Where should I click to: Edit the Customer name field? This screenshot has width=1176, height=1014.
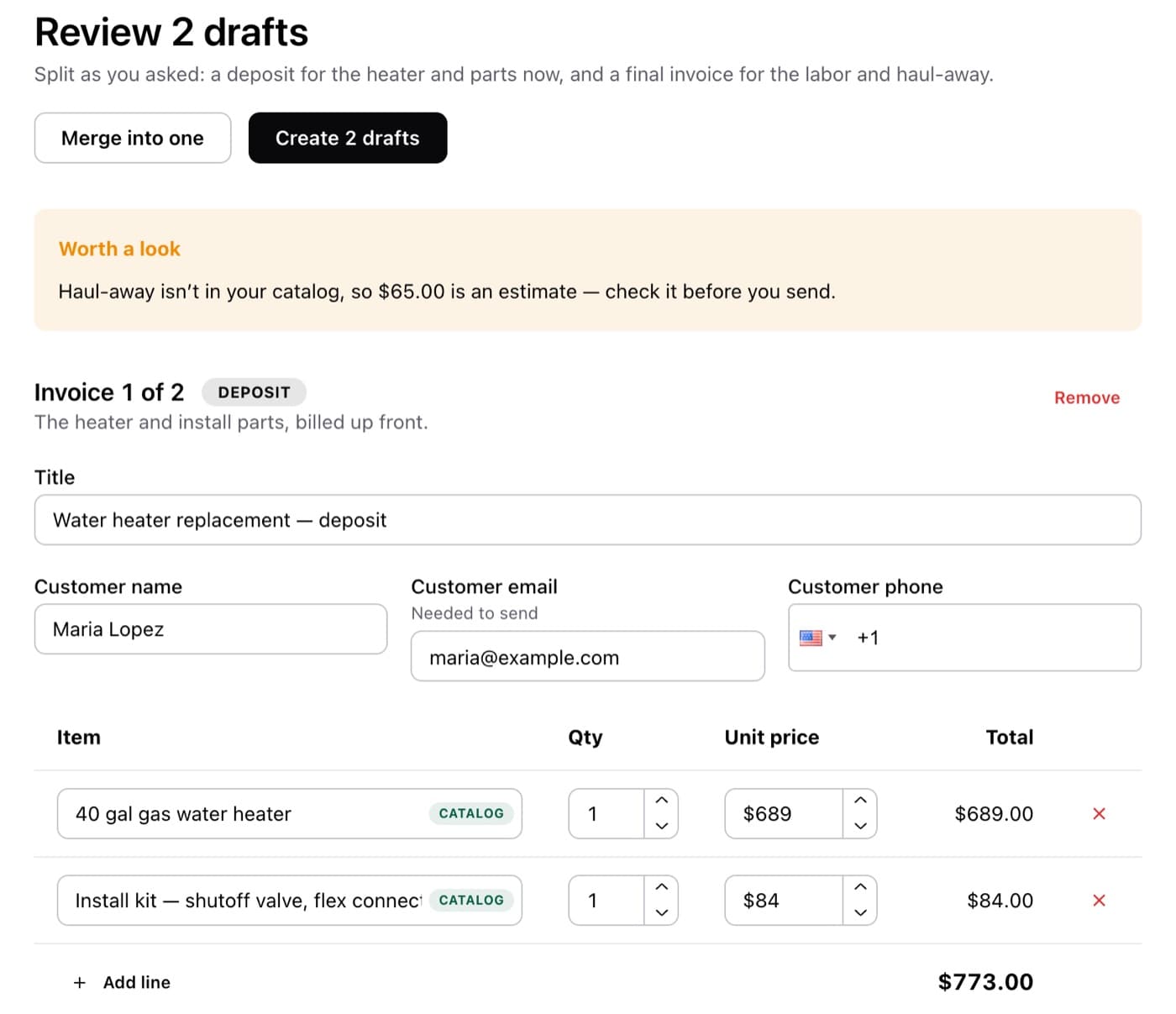click(211, 629)
